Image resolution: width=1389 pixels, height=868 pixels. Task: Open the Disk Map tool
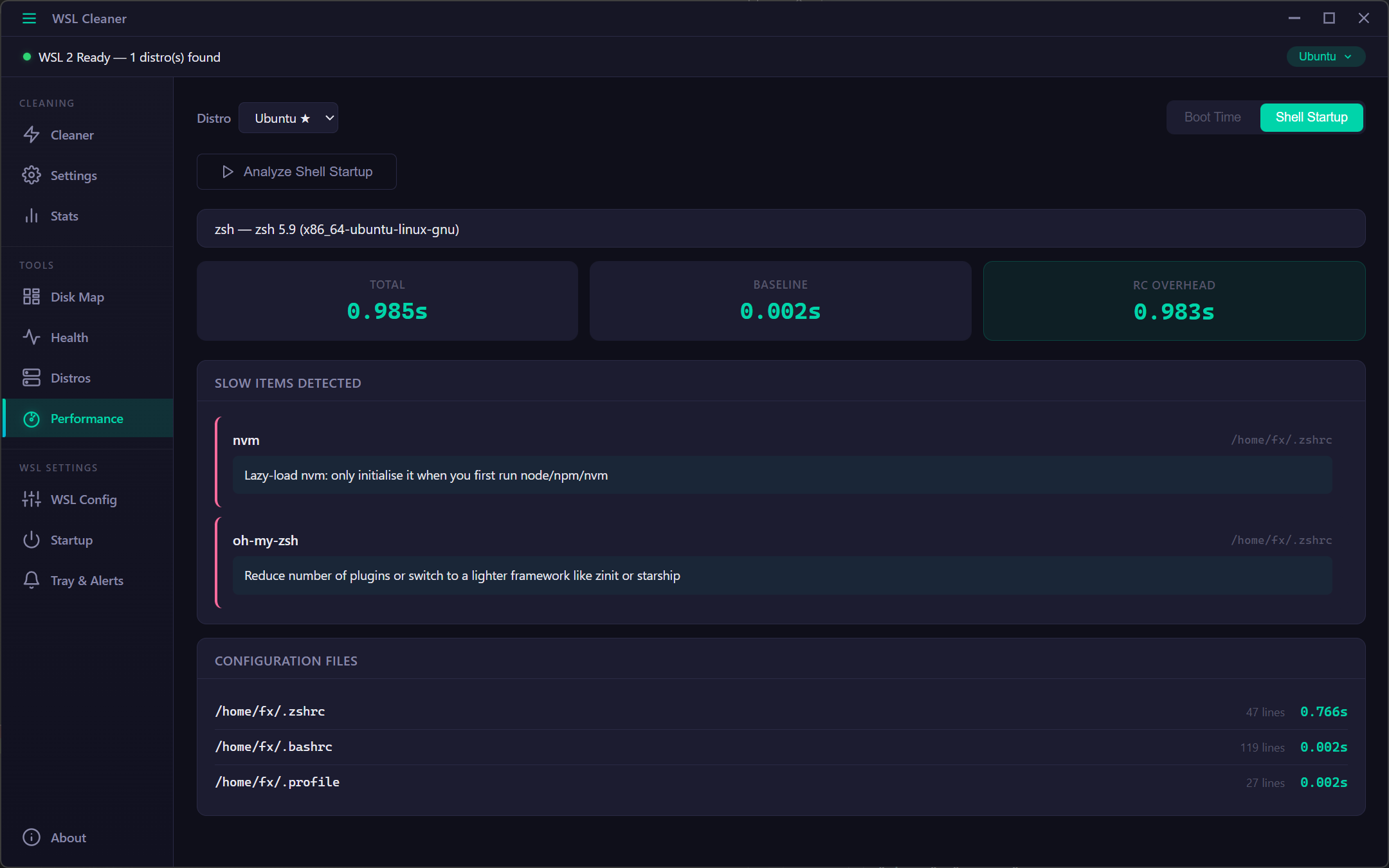coord(77,297)
